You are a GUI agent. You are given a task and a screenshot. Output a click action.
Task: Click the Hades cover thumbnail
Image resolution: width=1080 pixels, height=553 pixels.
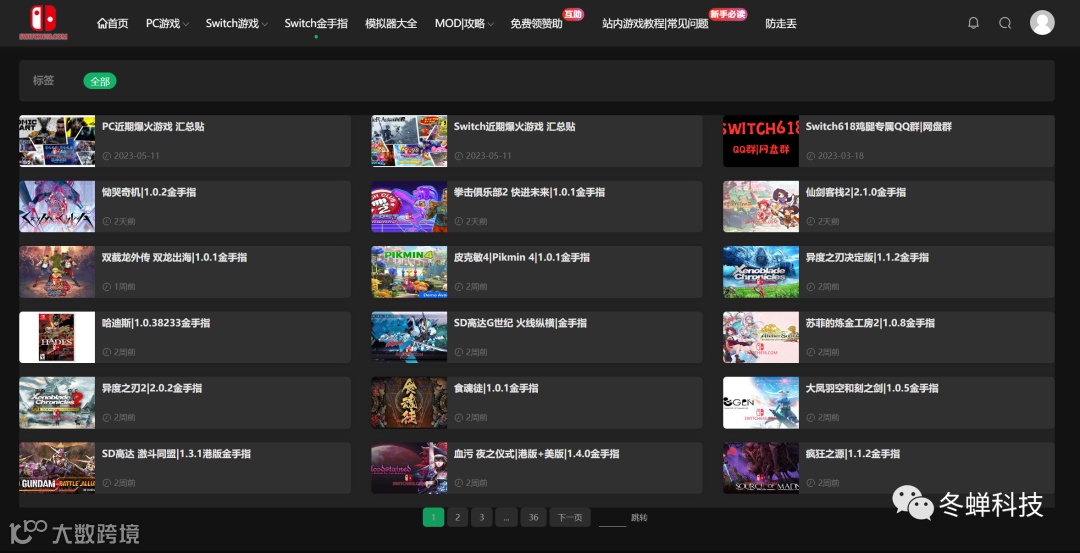point(57,337)
